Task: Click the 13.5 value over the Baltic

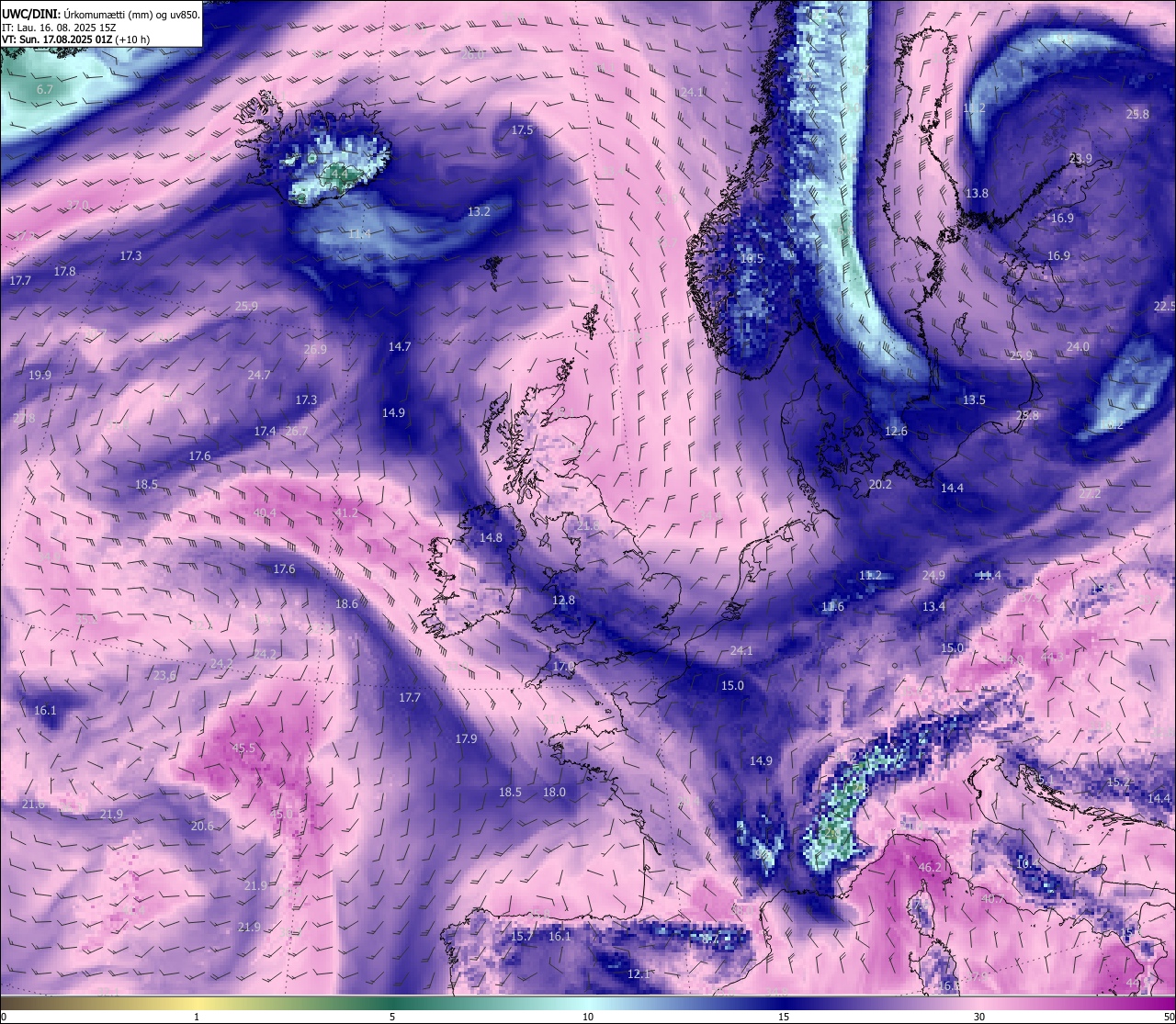Action: [x=974, y=399]
